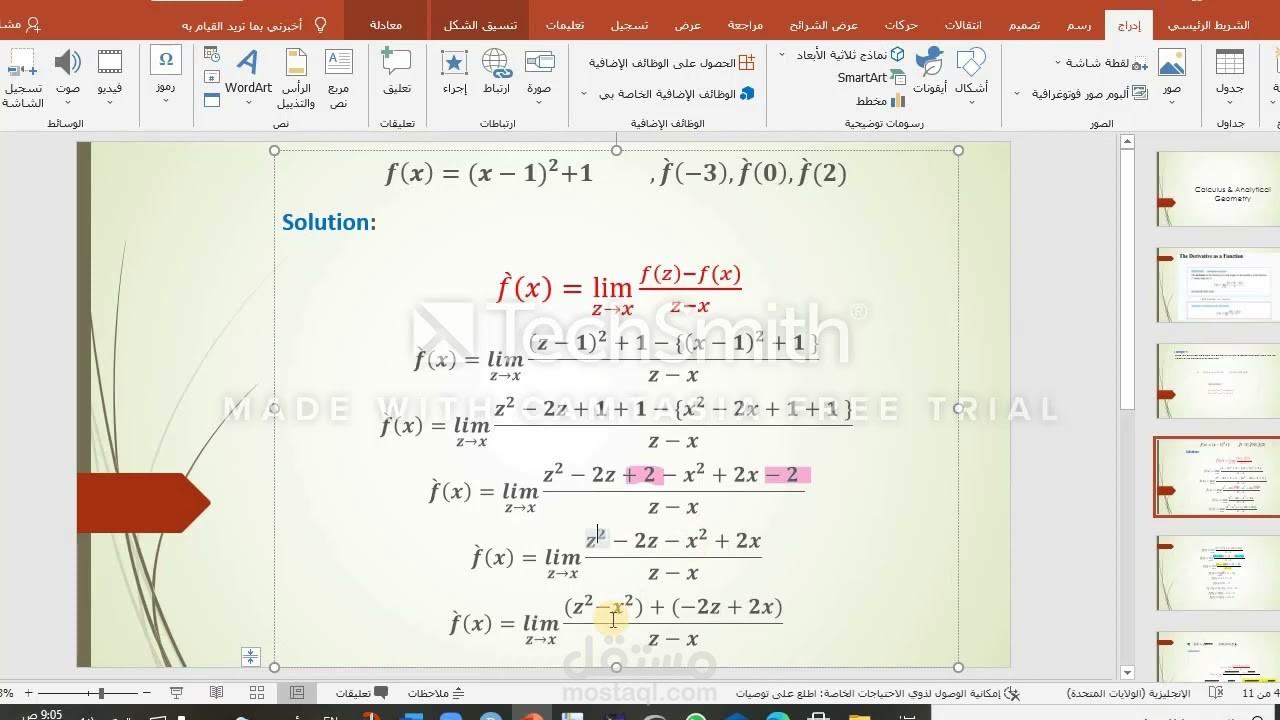The height and width of the screenshot is (720, 1280).
Task: Insert date and time icon
Action: click(x=212, y=55)
